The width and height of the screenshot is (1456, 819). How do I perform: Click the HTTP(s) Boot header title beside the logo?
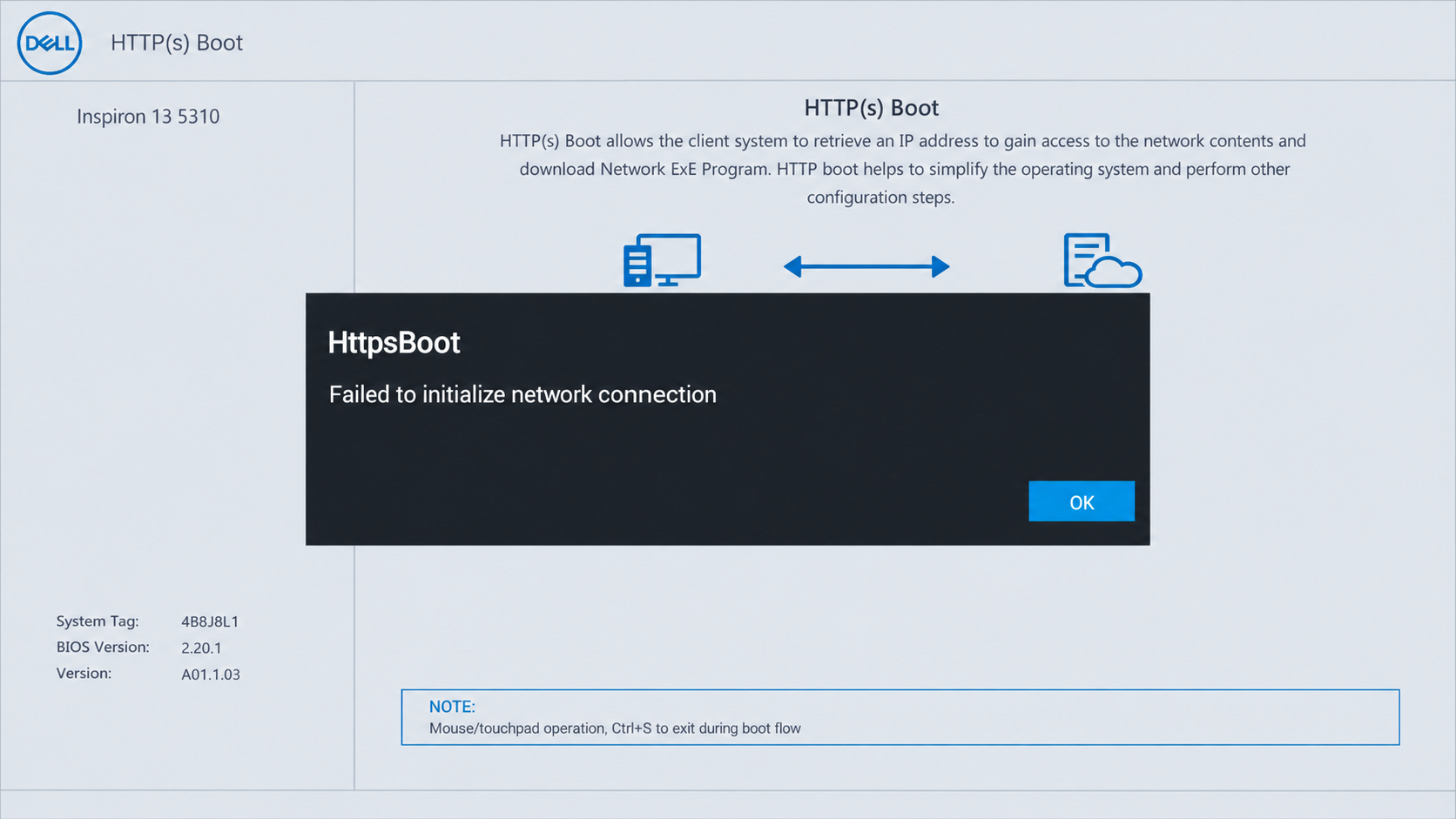pos(177,43)
